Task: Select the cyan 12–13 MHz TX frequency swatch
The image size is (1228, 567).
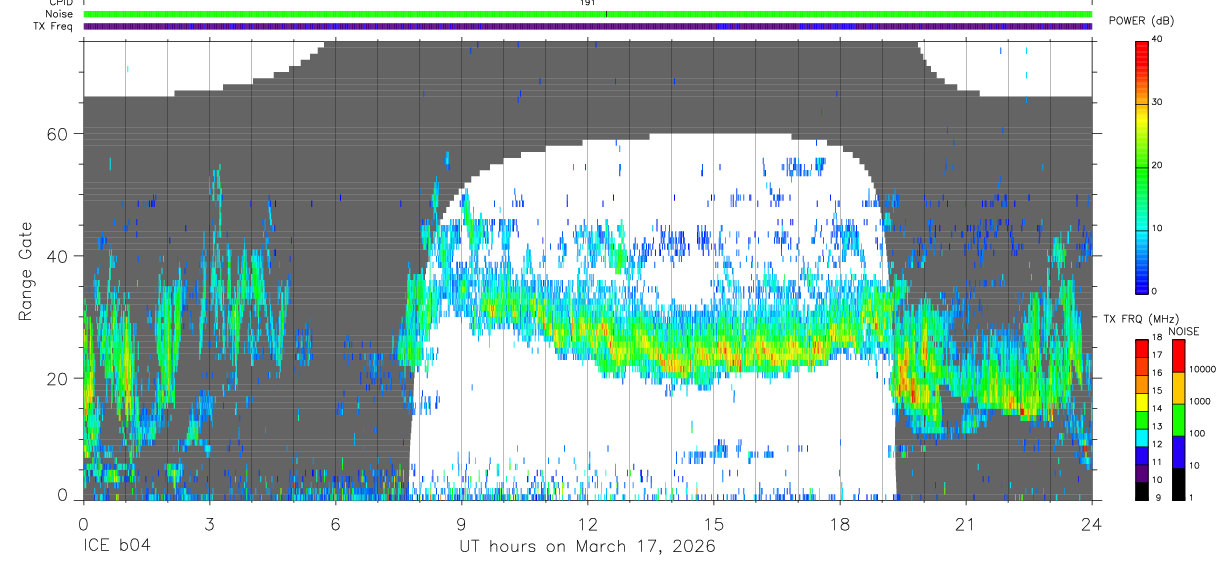Action: (x=1142, y=438)
